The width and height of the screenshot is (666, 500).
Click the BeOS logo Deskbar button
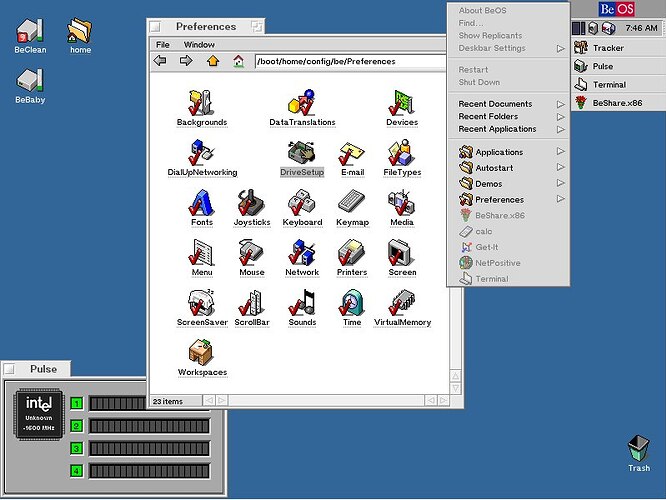(x=617, y=9)
